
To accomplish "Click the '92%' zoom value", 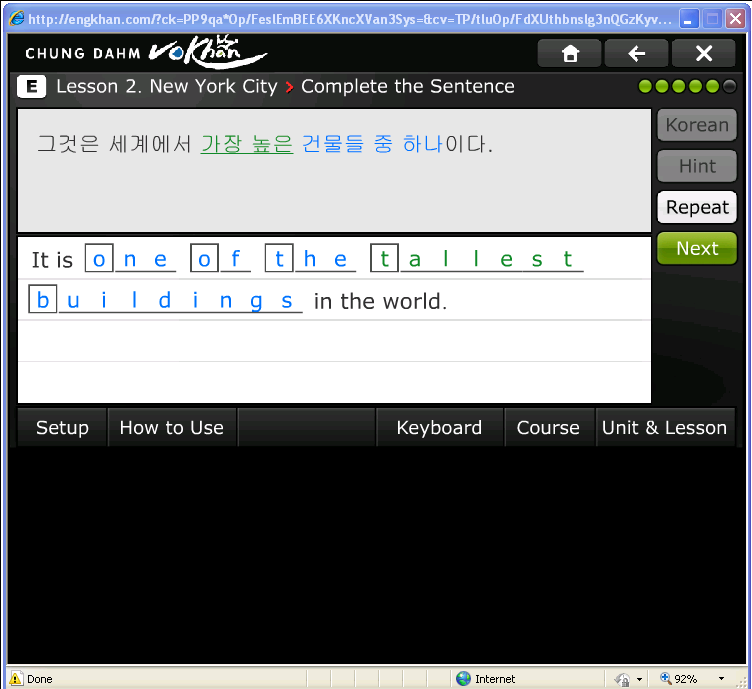I will tap(685, 679).
